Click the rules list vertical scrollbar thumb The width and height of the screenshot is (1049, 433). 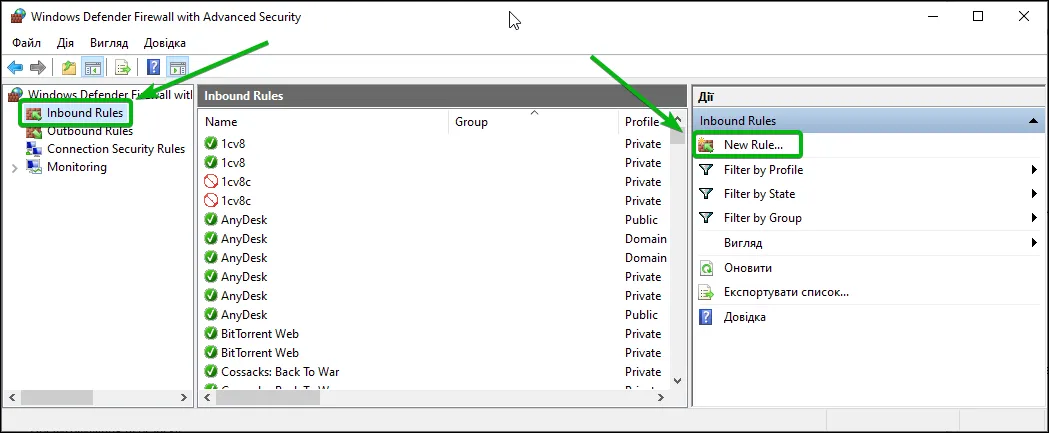[x=677, y=135]
